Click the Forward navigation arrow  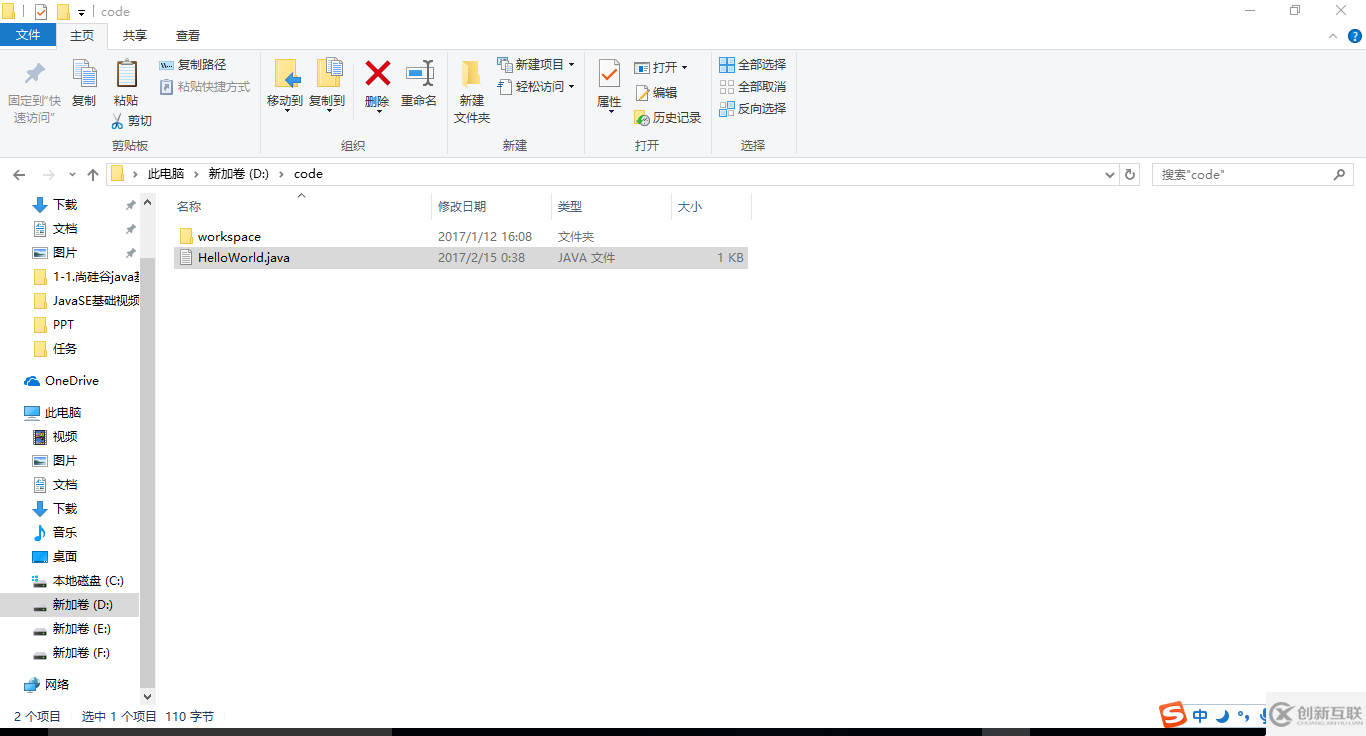point(48,174)
